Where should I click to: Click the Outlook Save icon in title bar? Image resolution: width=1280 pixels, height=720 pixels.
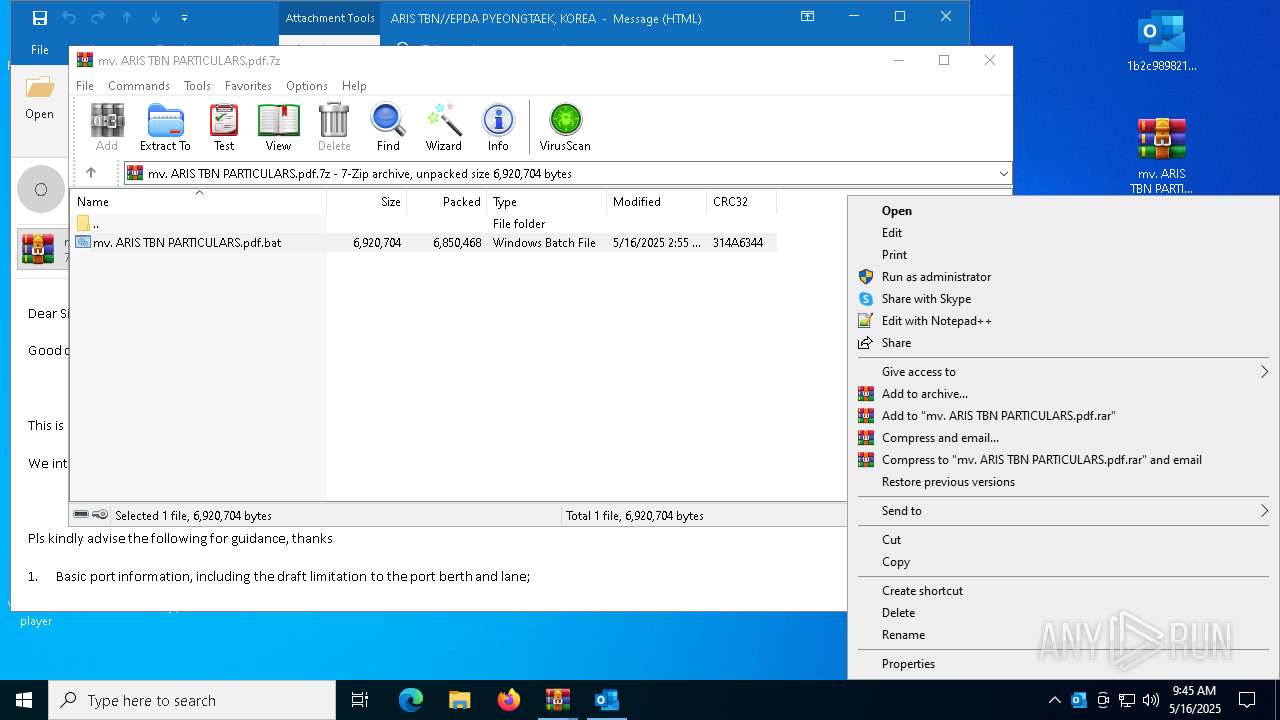[40, 18]
